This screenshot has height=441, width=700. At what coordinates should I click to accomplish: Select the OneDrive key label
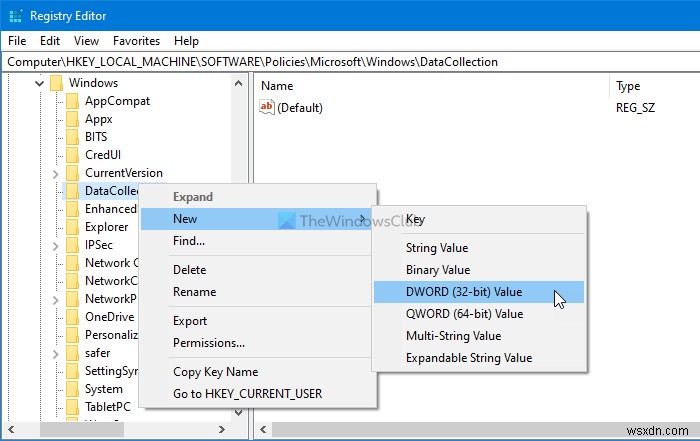(x=109, y=317)
